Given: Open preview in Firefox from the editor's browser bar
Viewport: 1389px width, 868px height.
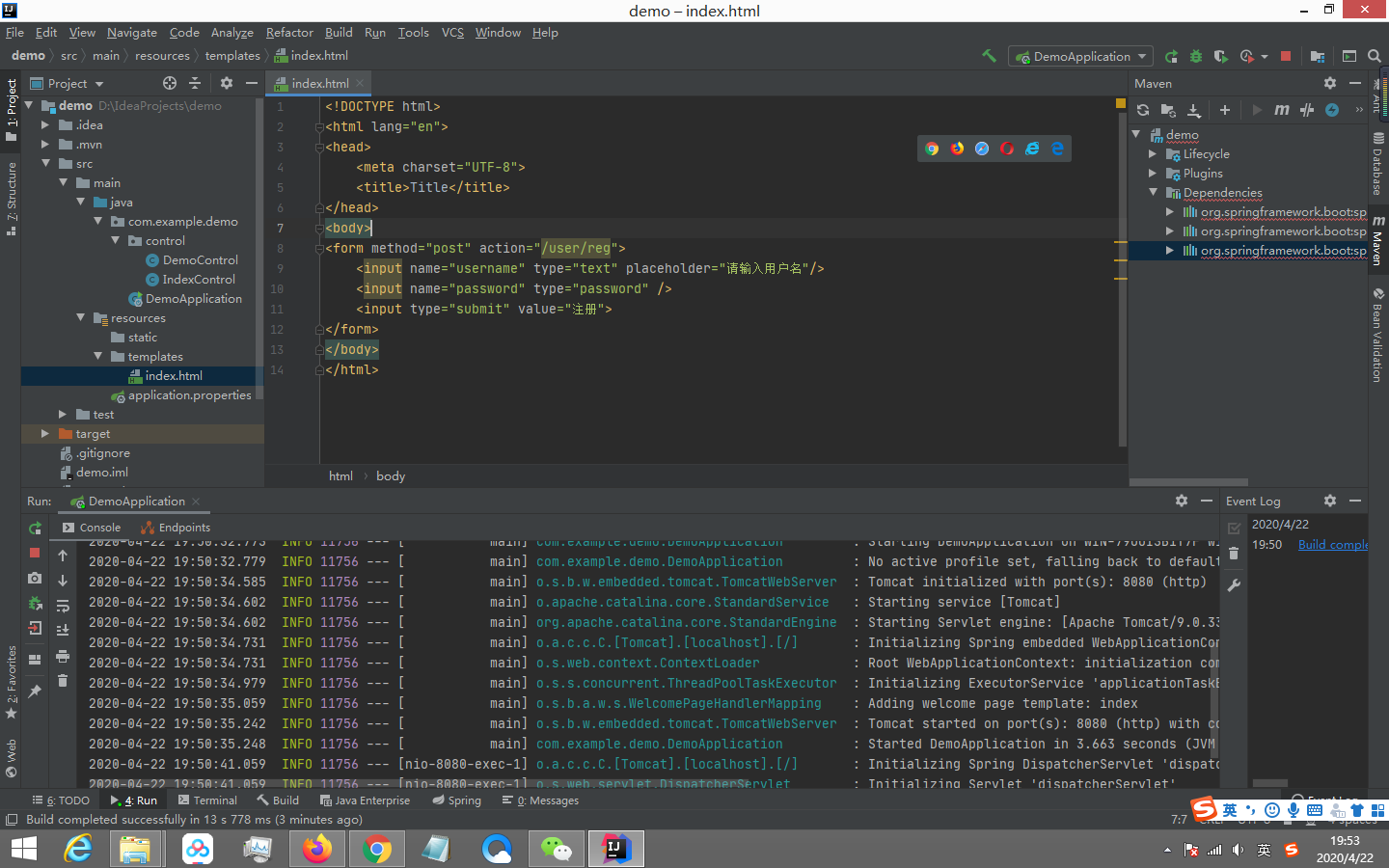Looking at the screenshot, I should [957, 149].
